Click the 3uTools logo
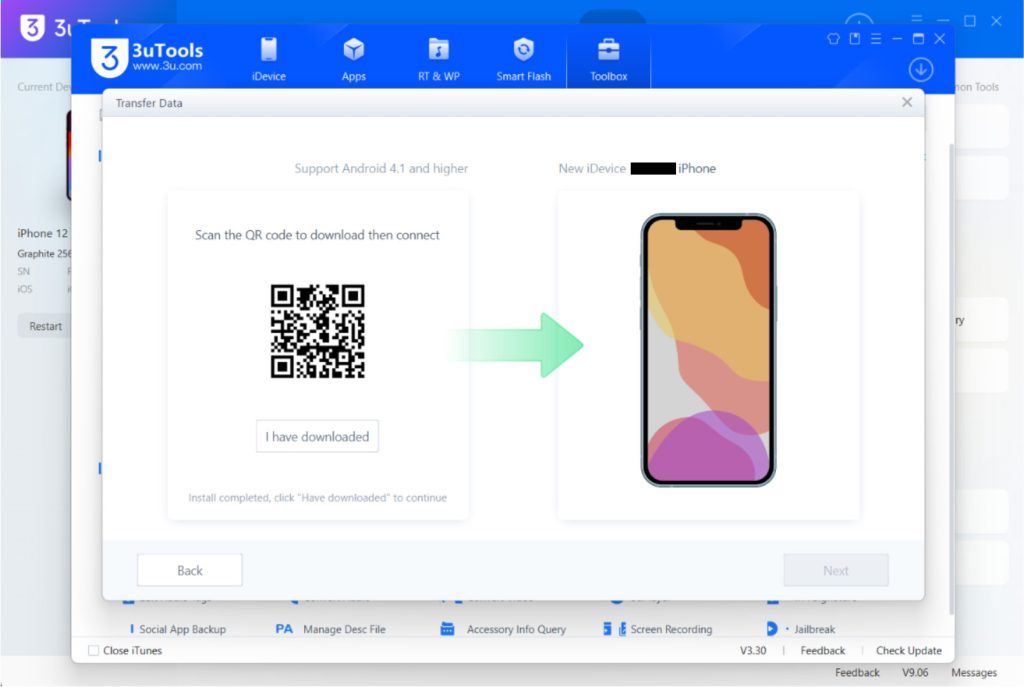This screenshot has width=1024, height=687. (x=148, y=57)
